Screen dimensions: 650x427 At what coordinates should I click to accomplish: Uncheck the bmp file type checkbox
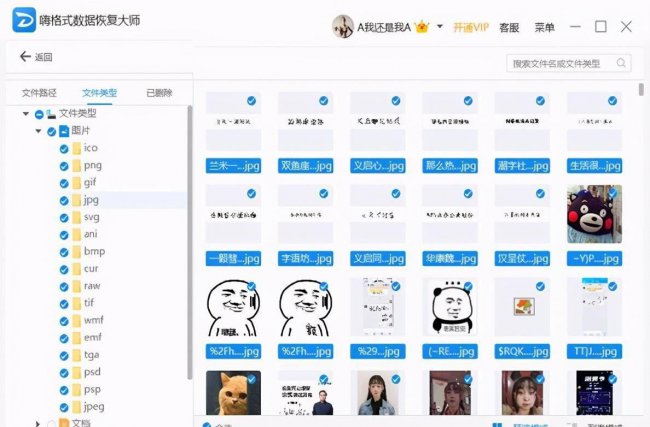point(64,252)
